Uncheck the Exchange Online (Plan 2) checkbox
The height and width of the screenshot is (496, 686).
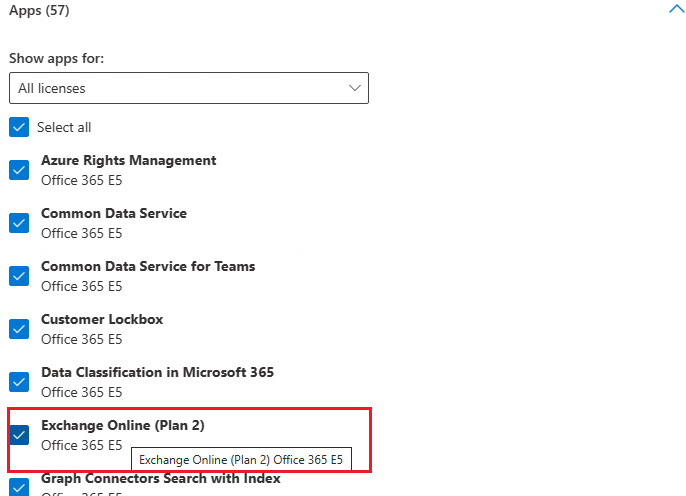[19, 434]
